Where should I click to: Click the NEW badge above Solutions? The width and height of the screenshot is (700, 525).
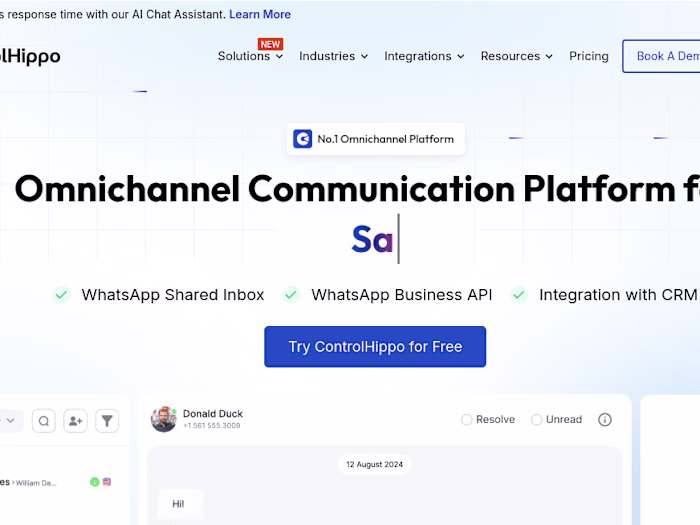pyautogui.click(x=270, y=44)
